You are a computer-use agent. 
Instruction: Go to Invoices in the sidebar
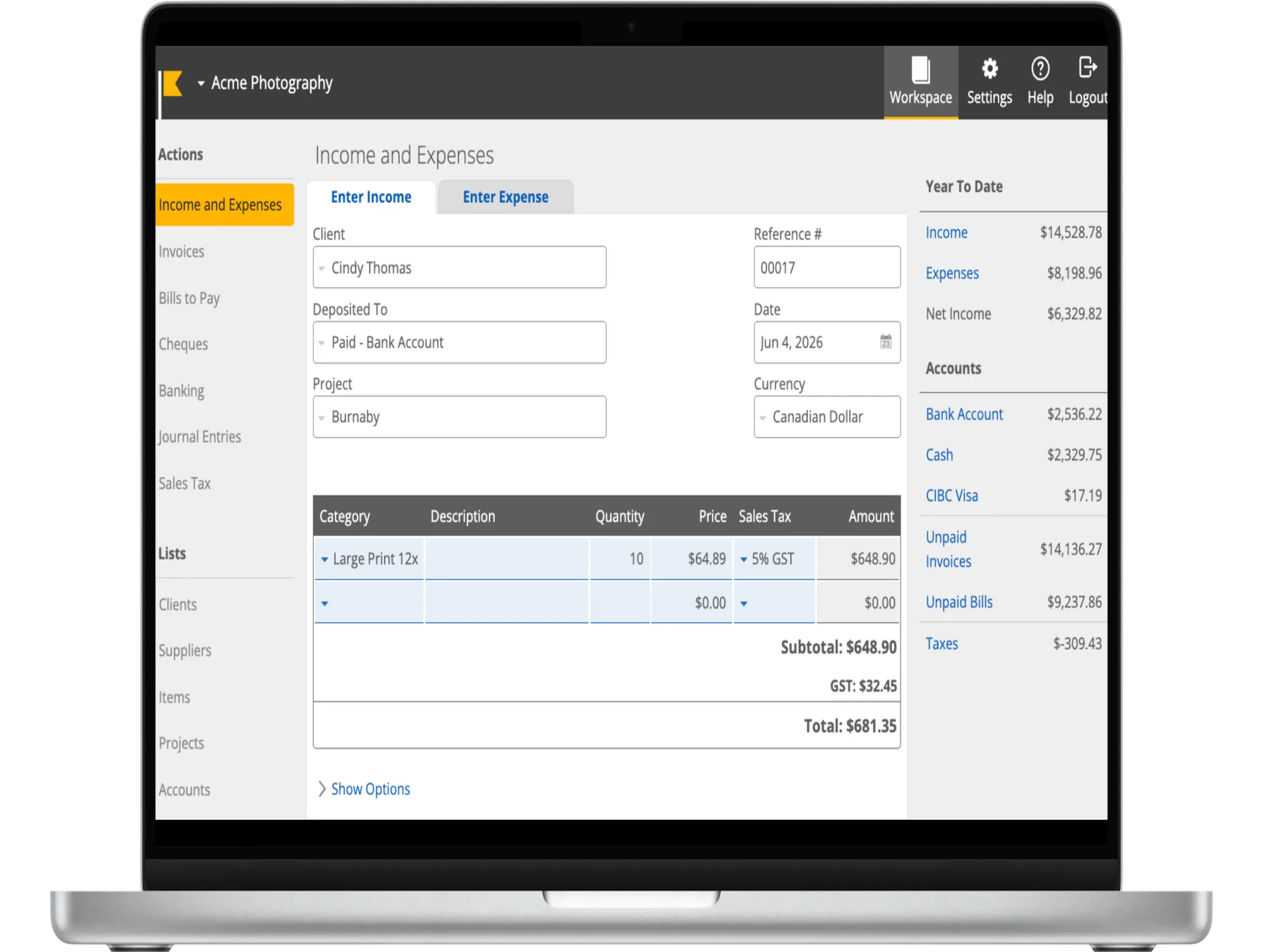181,252
